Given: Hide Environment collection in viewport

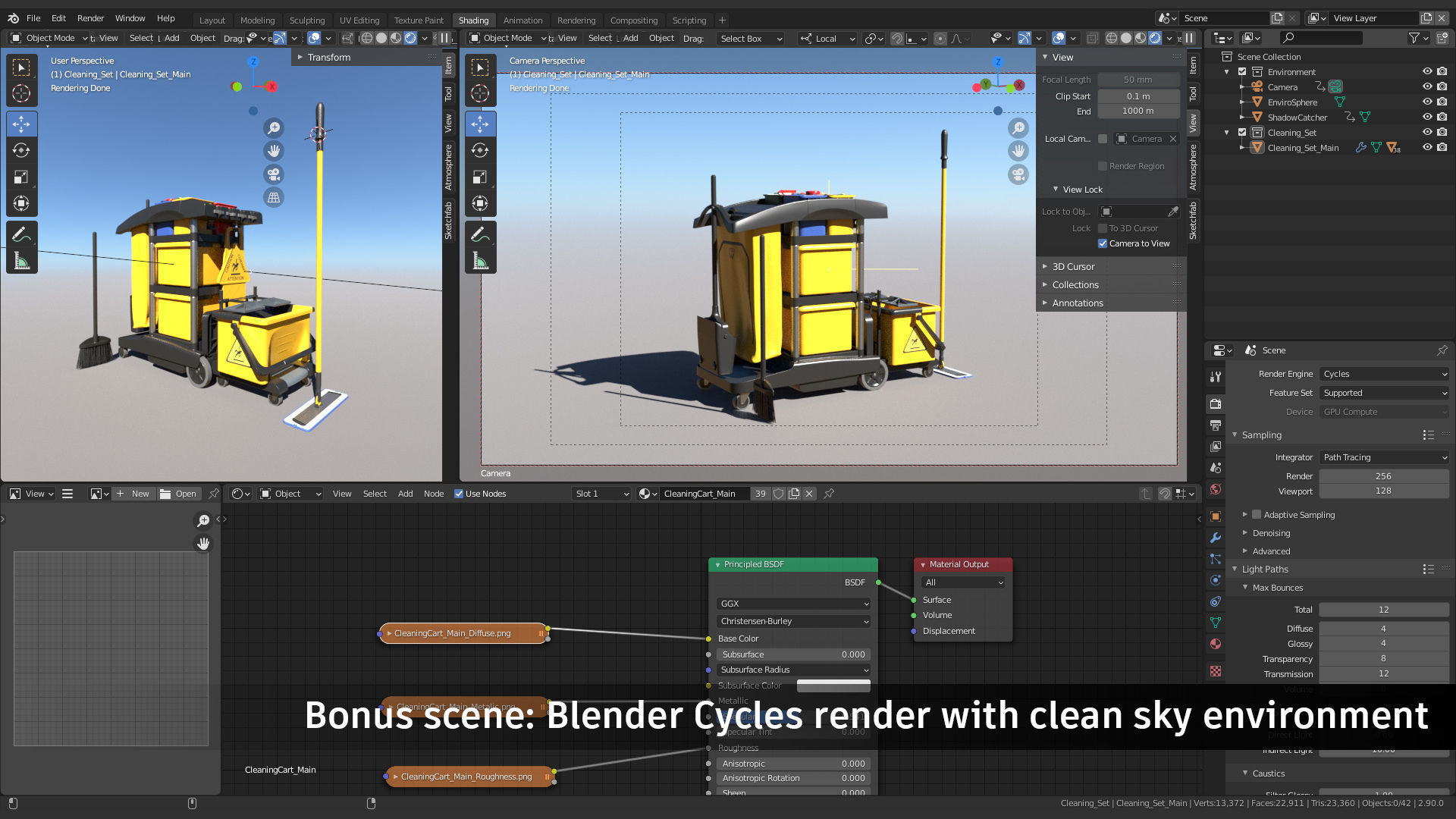Looking at the screenshot, I should (x=1426, y=71).
